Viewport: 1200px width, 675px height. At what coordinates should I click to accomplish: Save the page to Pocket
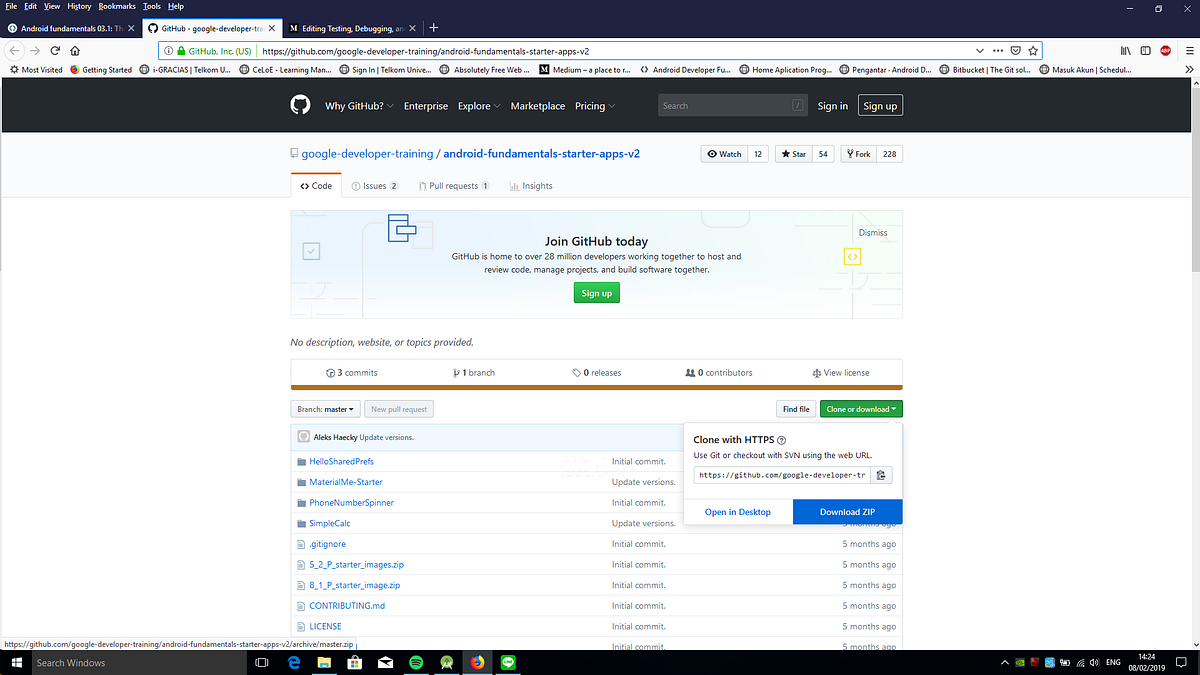pos(1015,48)
